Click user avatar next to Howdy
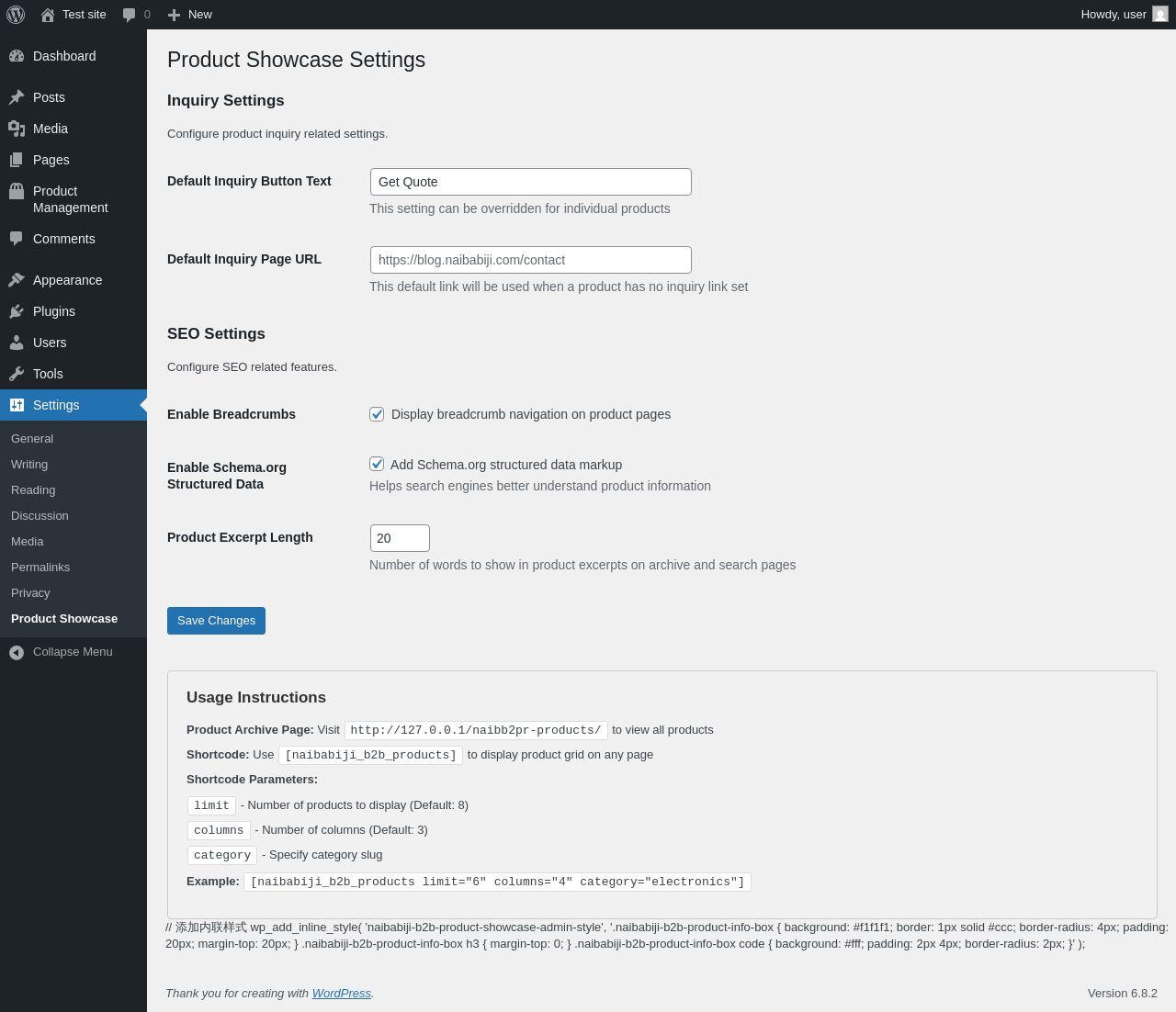1176x1012 pixels. coord(1160,15)
